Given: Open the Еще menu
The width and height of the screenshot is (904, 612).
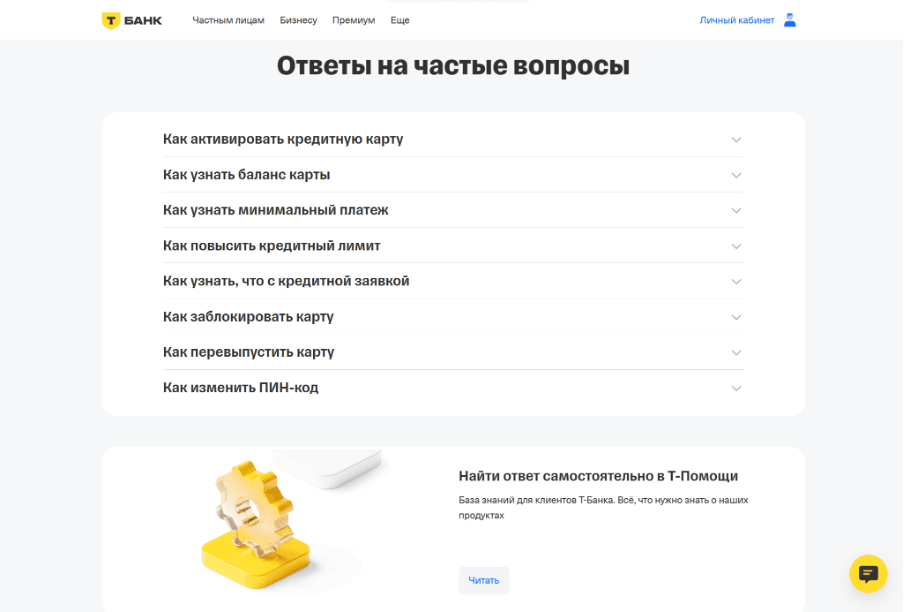Looking at the screenshot, I should [x=400, y=20].
